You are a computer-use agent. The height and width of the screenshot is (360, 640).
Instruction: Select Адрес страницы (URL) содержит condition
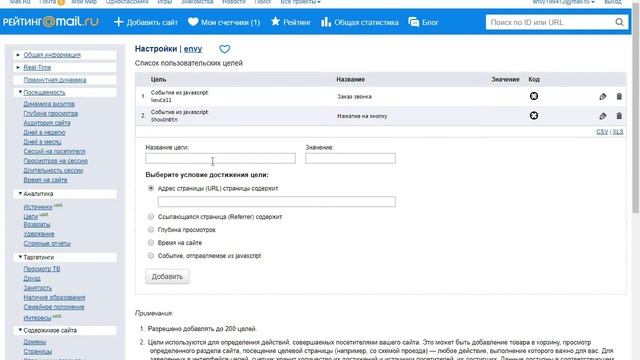coord(151,189)
